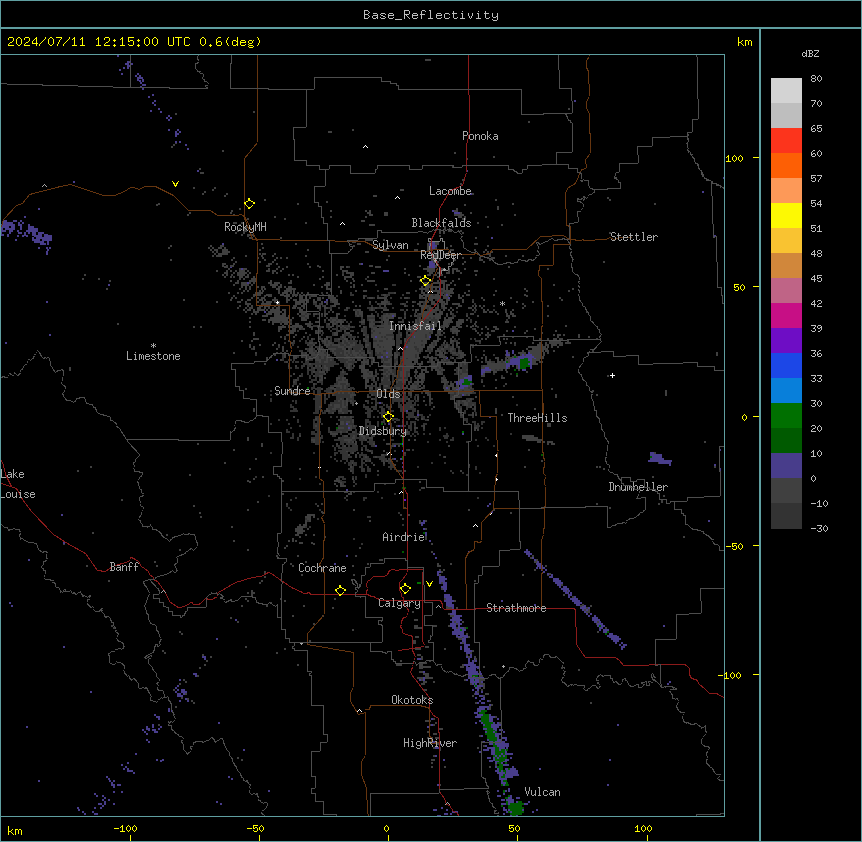Click the Ponoka city label

coord(480,136)
